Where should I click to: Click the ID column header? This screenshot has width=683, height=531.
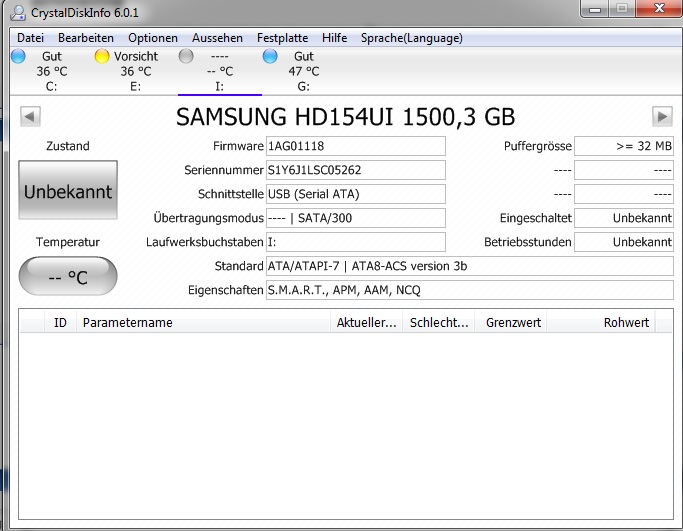(x=60, y=323)
